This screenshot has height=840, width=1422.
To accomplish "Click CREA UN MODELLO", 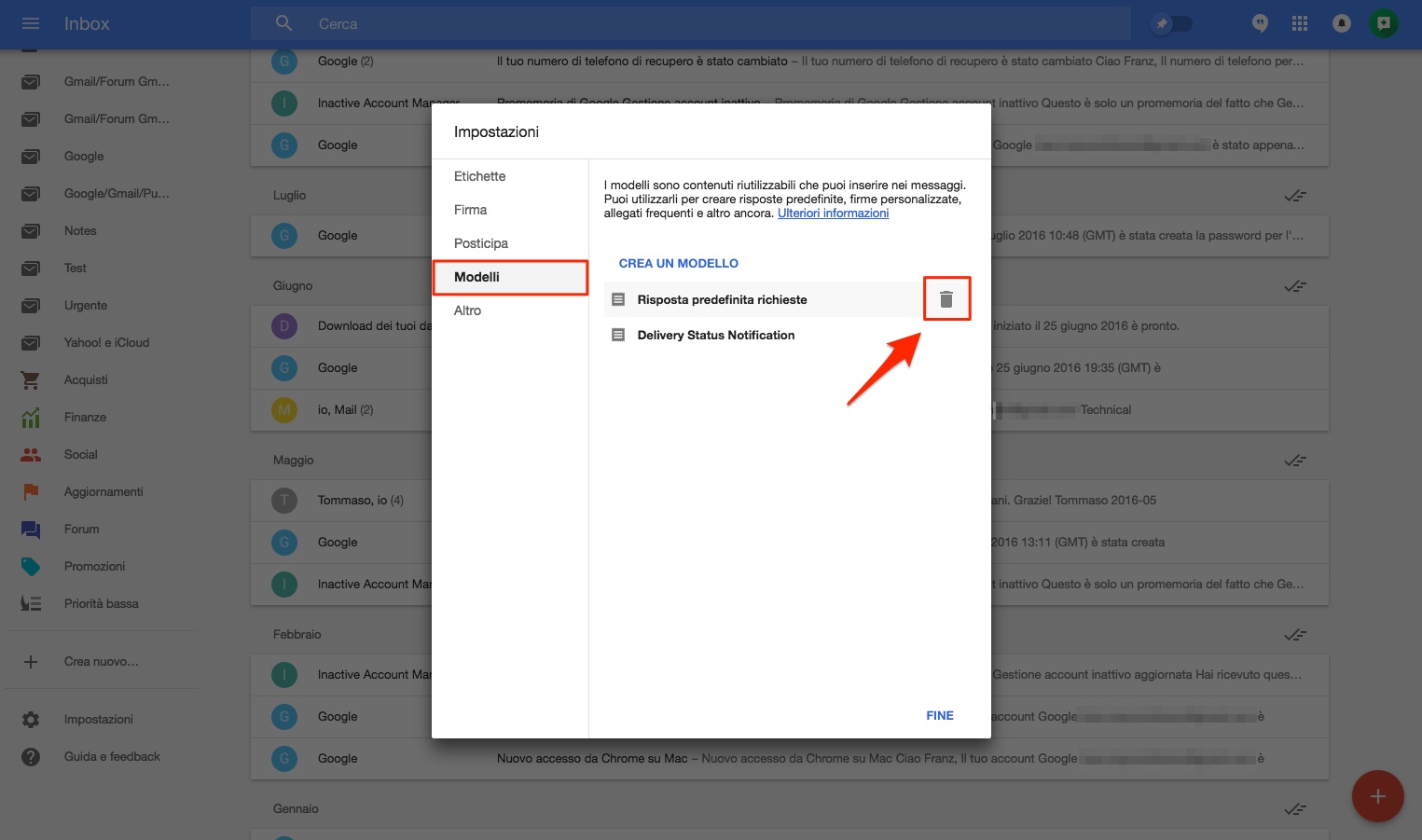I will click(679, 263).
